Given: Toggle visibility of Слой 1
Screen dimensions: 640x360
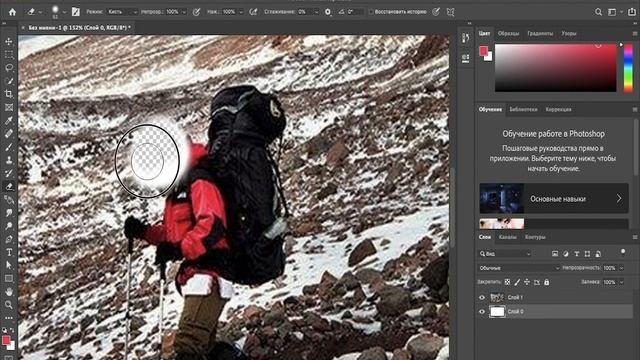Looking at the screenshot, I should [x=482, y=297].
